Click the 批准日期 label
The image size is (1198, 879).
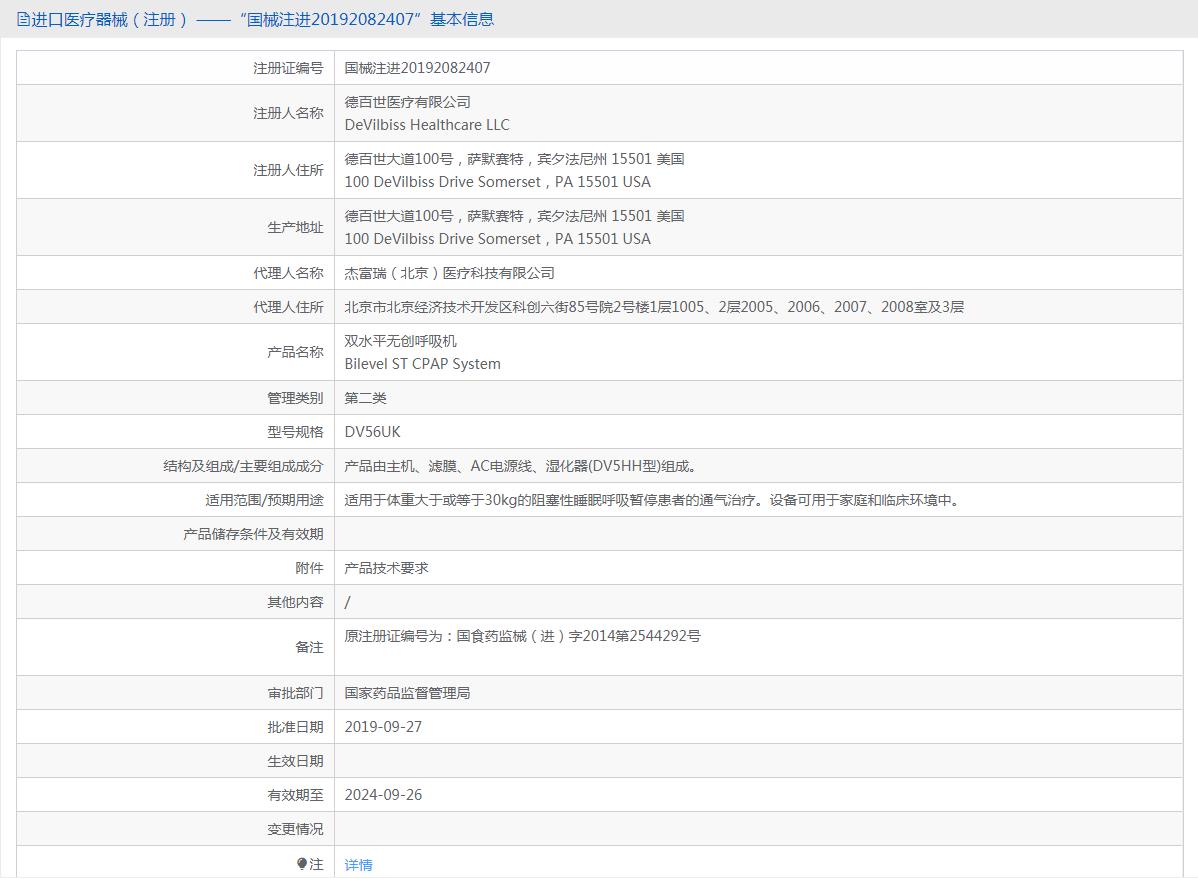point(295,727)
